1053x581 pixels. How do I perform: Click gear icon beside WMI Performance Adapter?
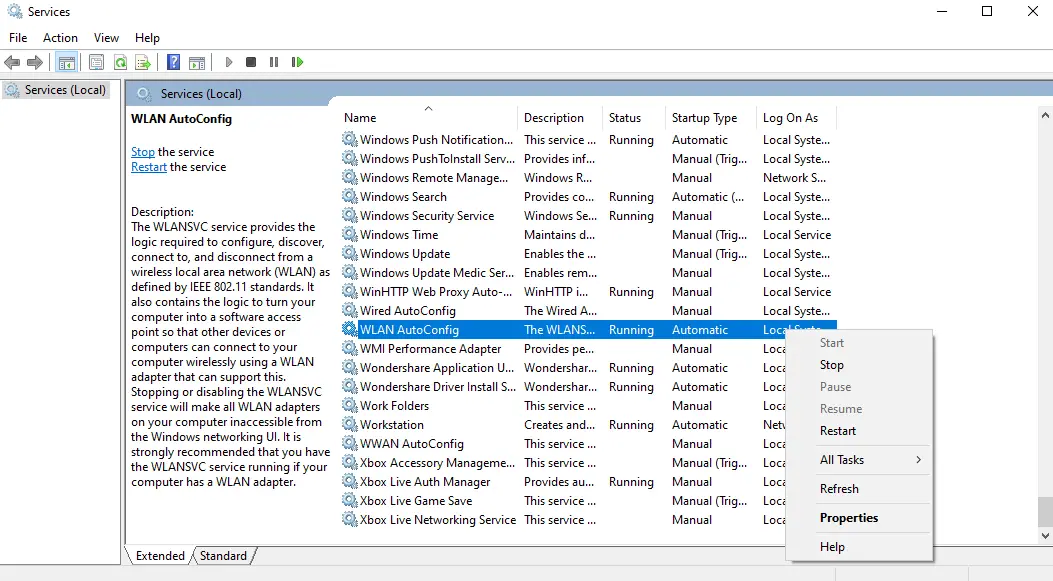tap(349, 349)
